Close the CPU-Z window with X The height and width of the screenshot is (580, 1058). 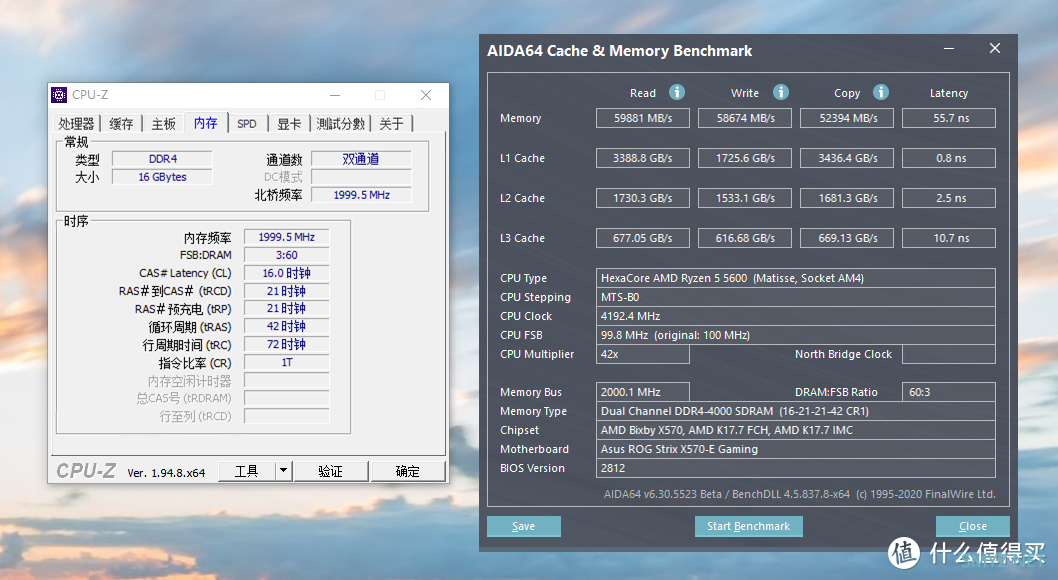426,95
